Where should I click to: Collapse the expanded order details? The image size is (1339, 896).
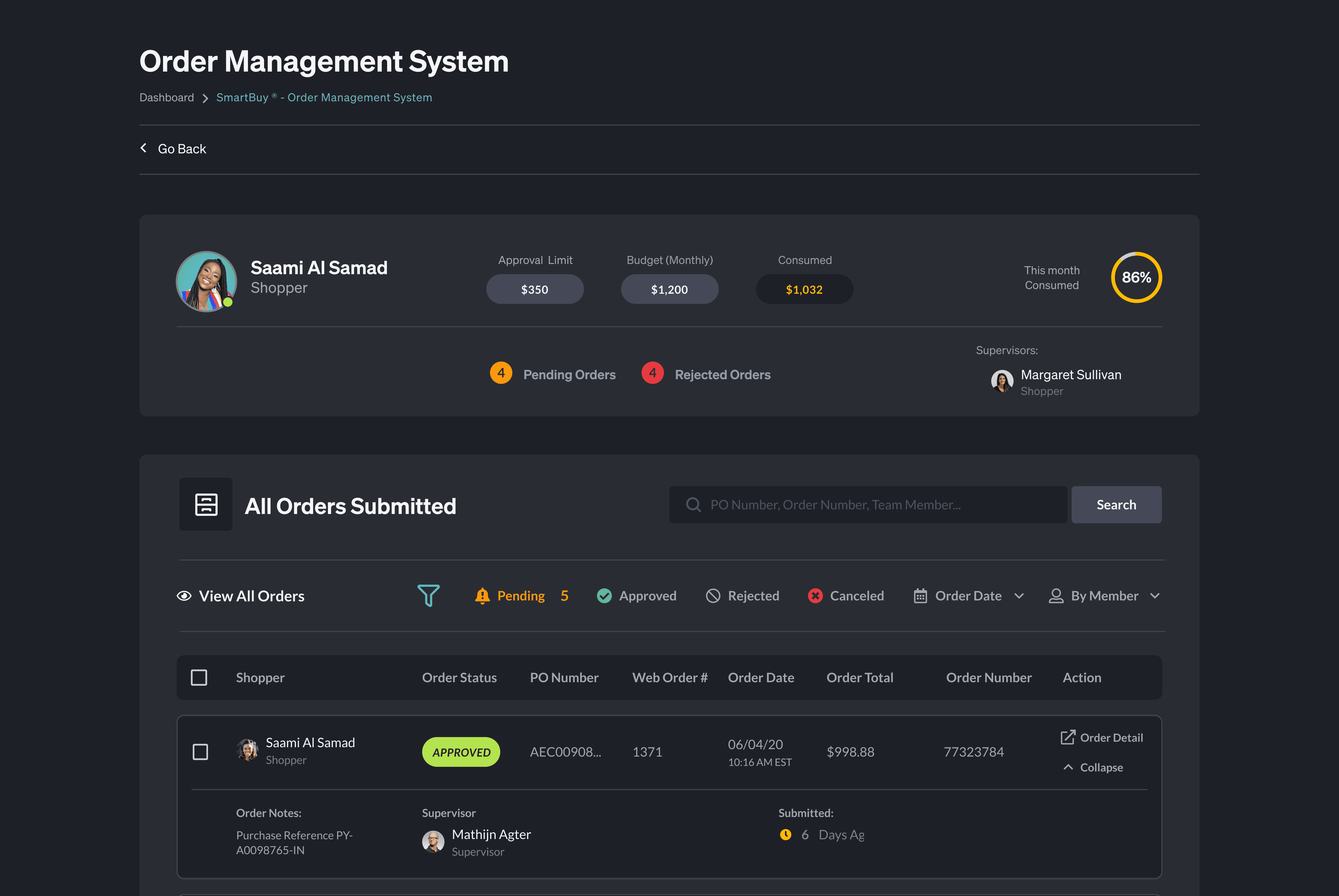click(x=1092, y=767)
